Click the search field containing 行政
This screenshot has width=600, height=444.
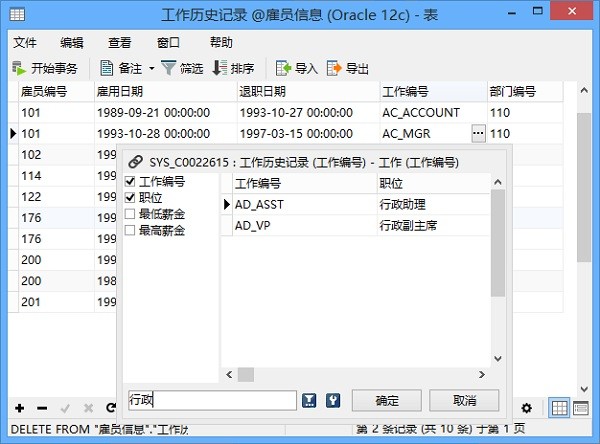(212, 400)
